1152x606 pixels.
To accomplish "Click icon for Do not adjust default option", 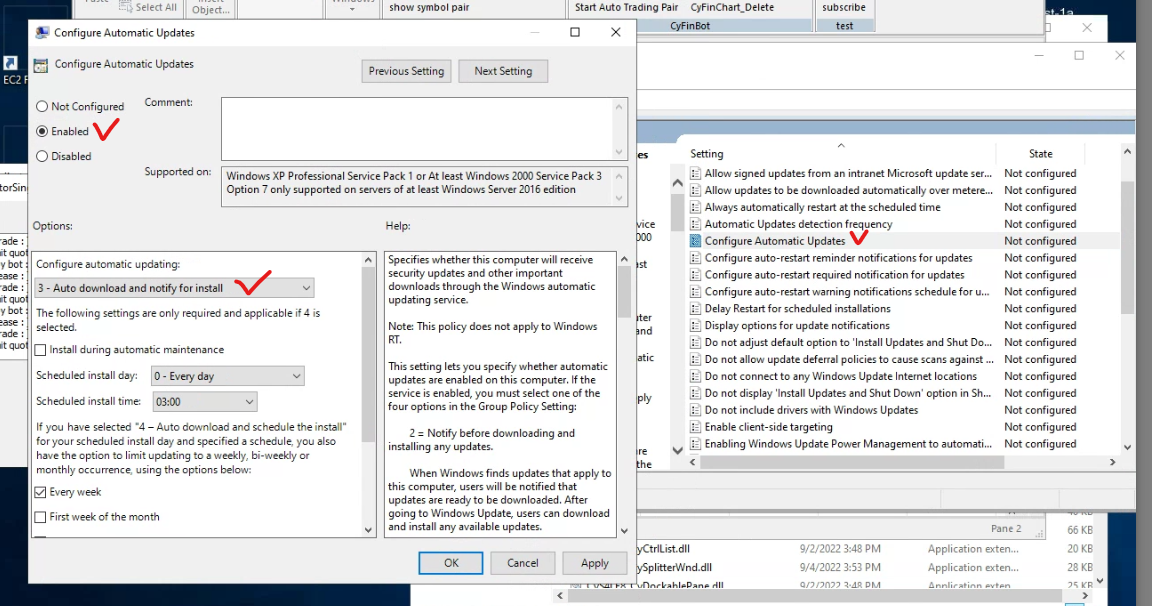I will tap(695, 342).
